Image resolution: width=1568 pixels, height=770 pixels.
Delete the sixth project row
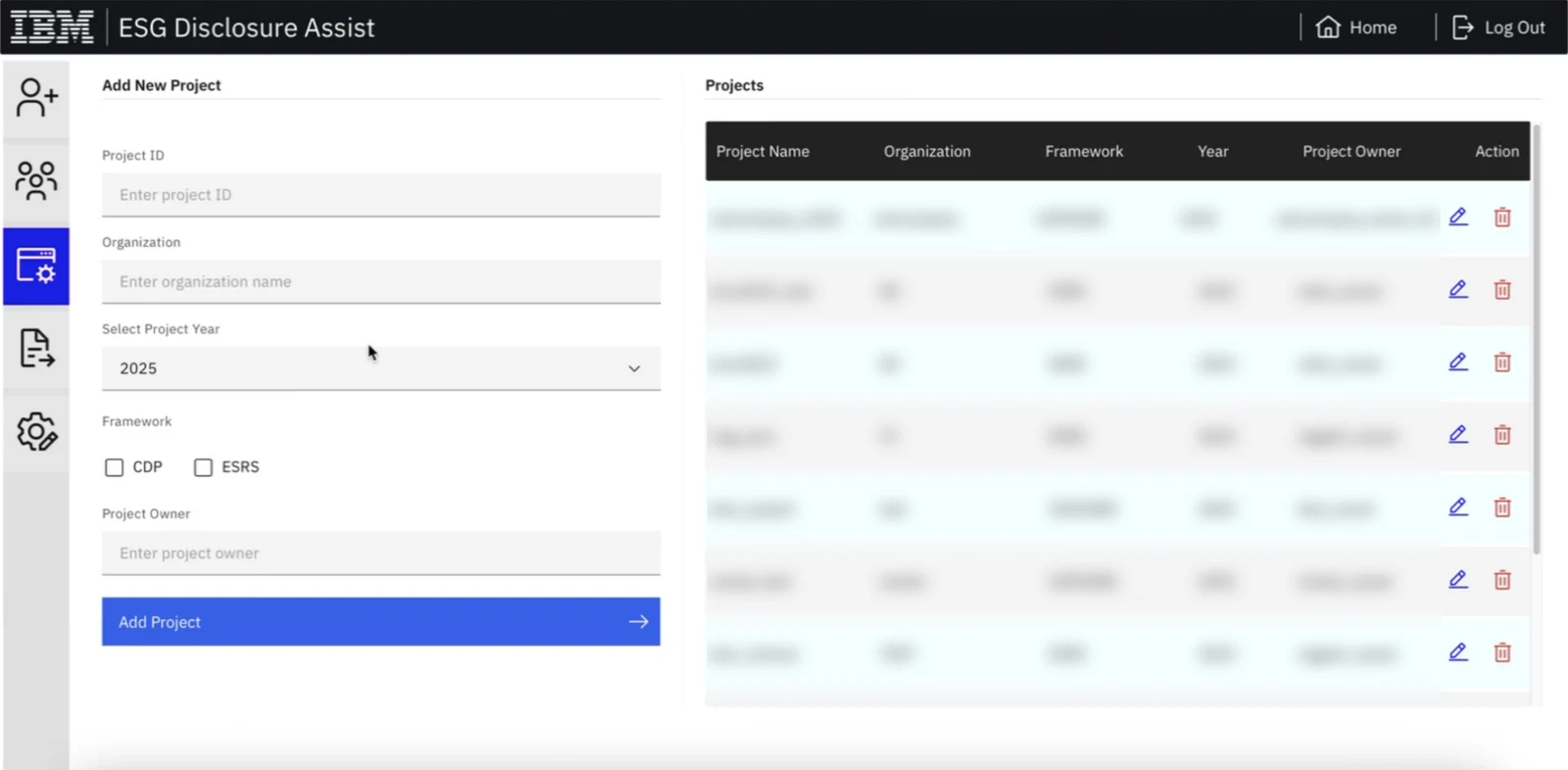pyautogui.click(x=1502, y=579)
